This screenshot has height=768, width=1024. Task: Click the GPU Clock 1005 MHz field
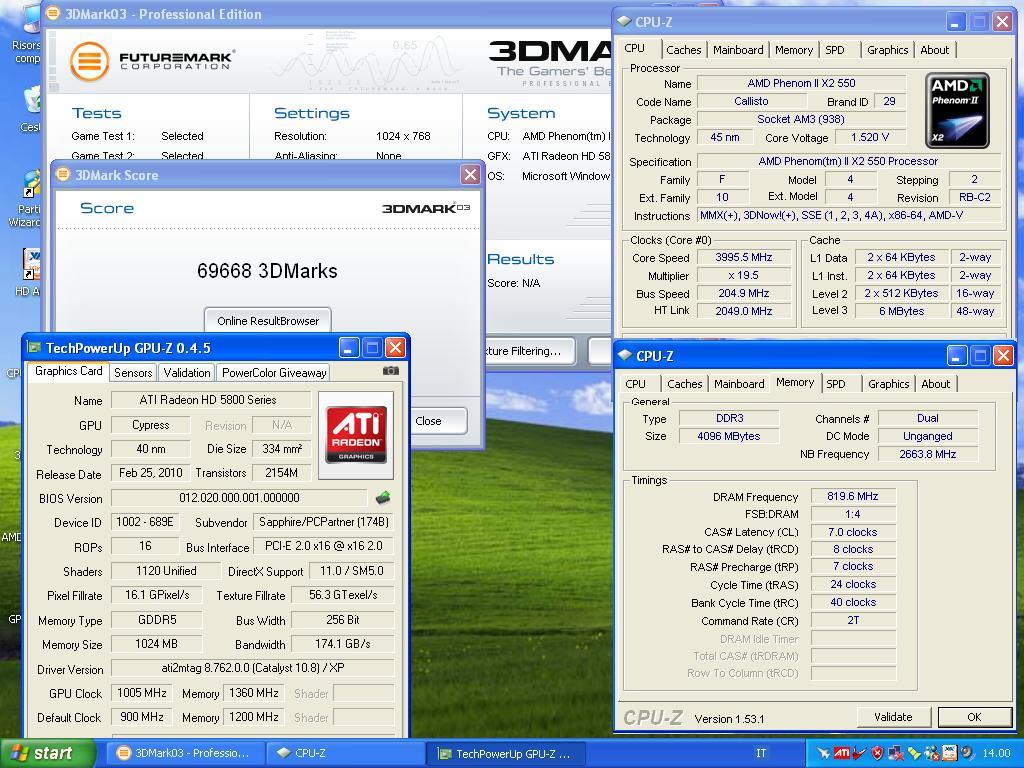pos(142,693)
